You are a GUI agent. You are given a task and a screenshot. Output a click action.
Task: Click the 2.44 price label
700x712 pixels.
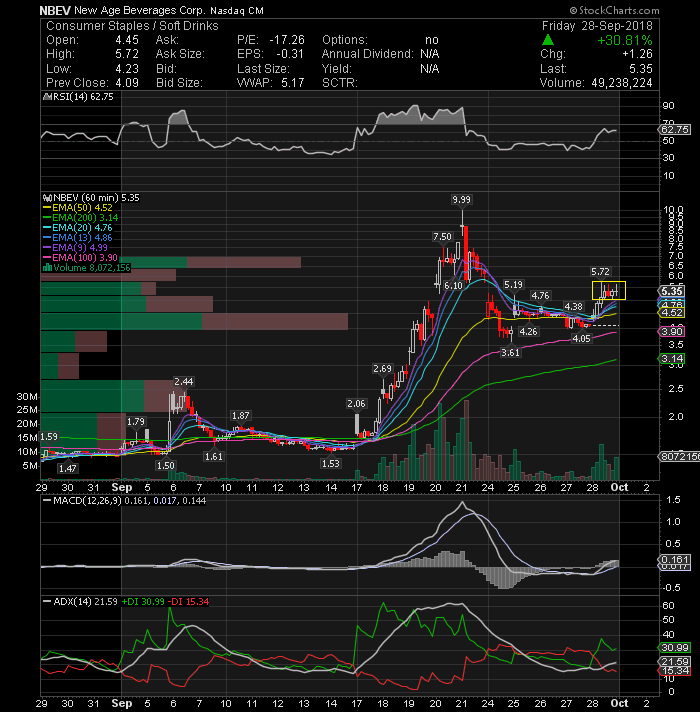pyautogui.click(x=184, y=381)
